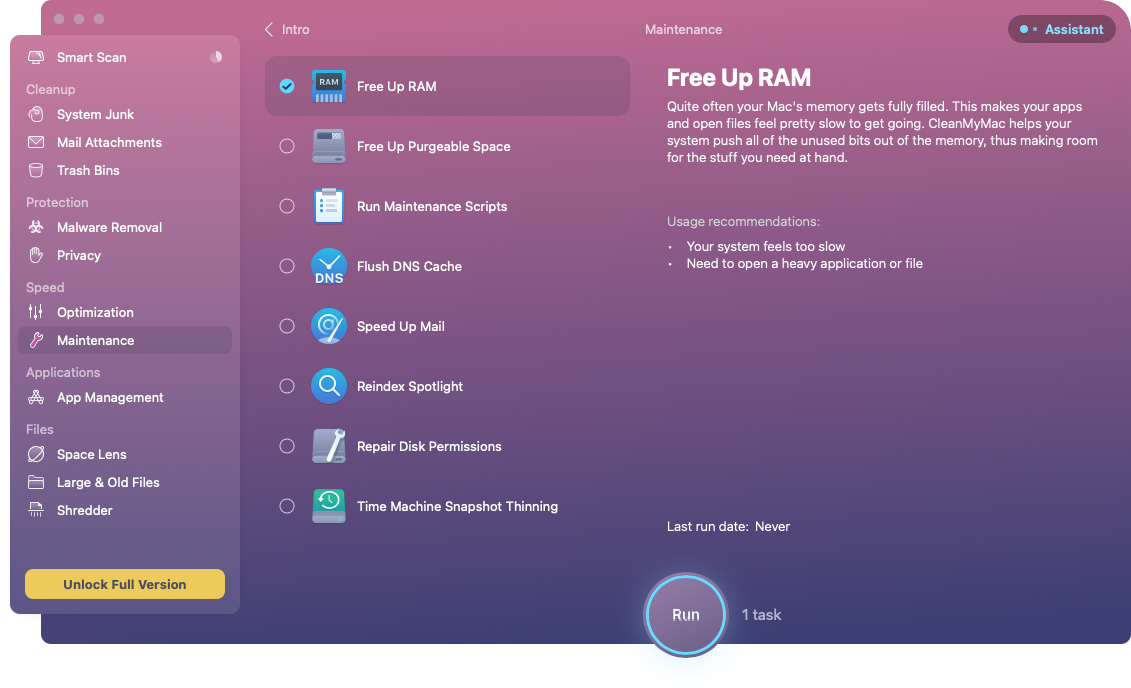Switch to the Optimization section

tap(125, 312)
